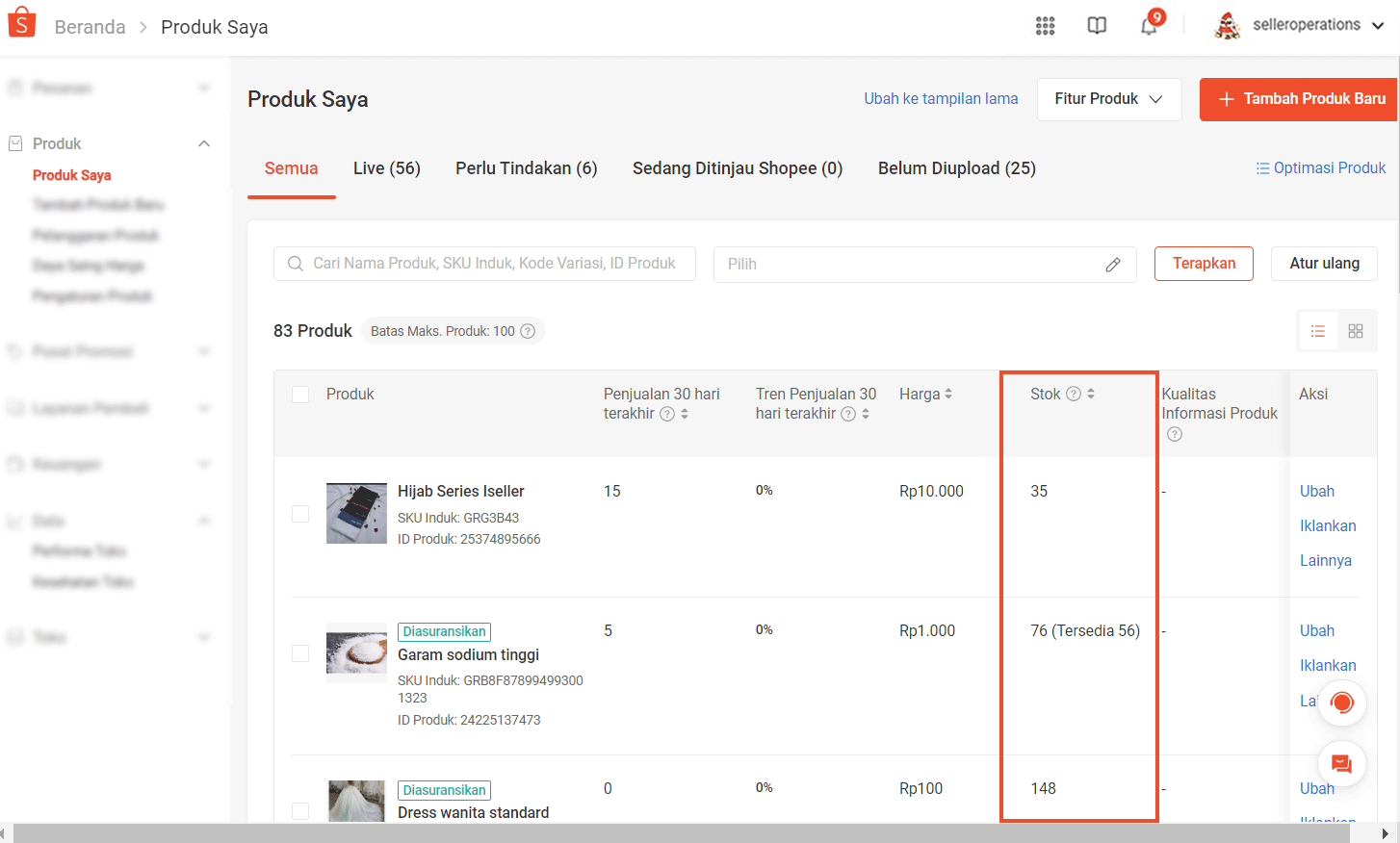Collapse the Produk sidebar section

coord(204,143)
